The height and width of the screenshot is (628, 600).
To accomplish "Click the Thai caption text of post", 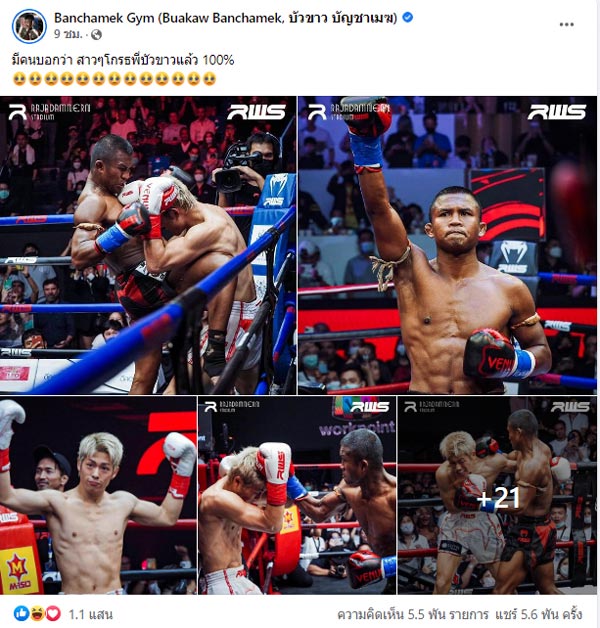I will tap(123, 60).
